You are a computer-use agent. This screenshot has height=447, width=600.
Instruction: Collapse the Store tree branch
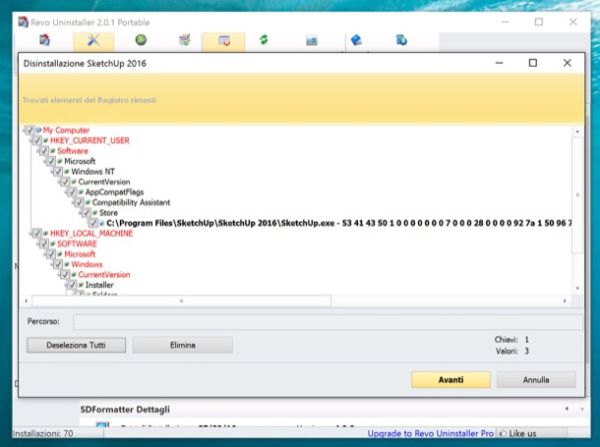point(80,213)
